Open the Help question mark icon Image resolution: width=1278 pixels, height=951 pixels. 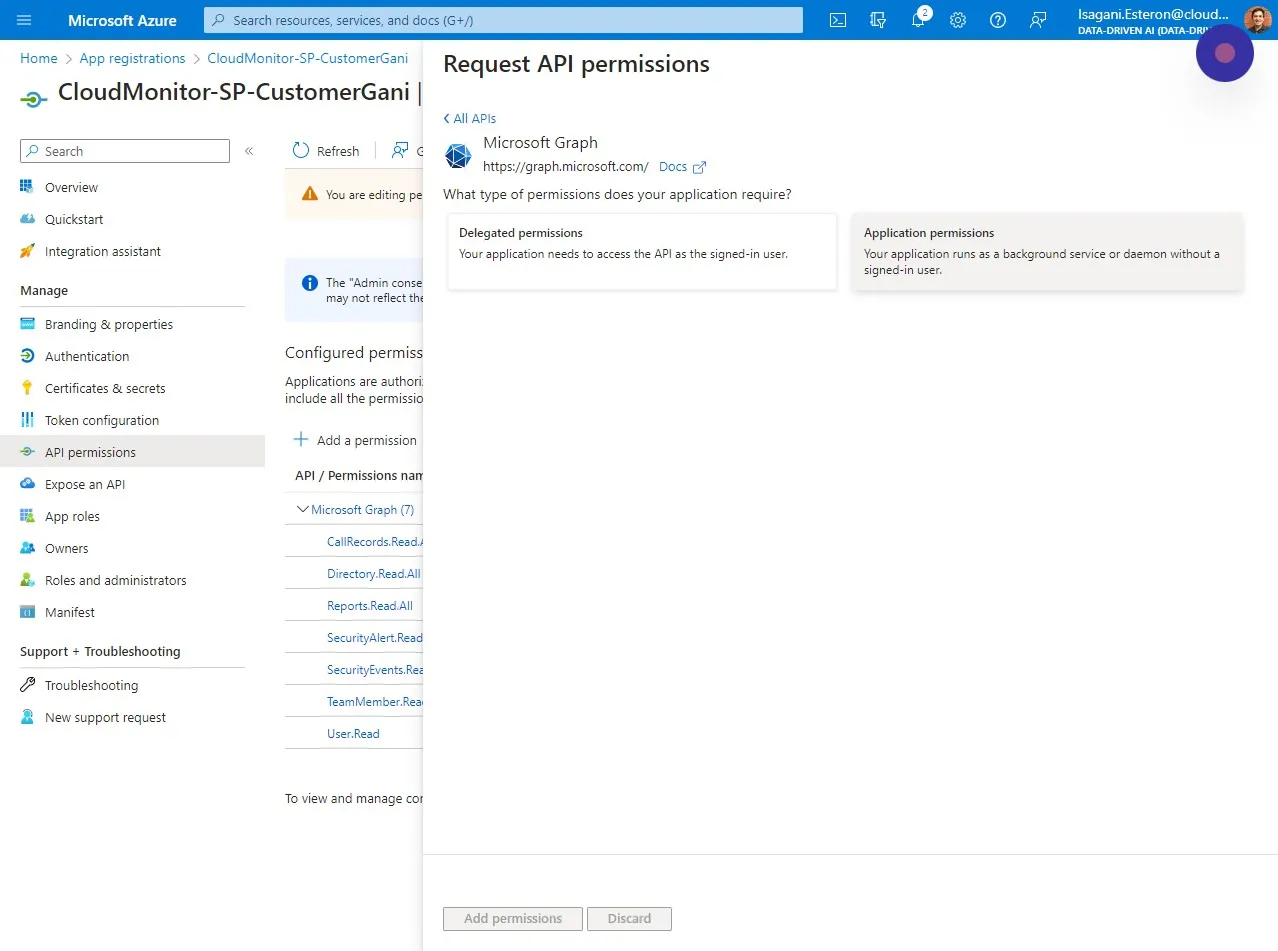point(998,20)
